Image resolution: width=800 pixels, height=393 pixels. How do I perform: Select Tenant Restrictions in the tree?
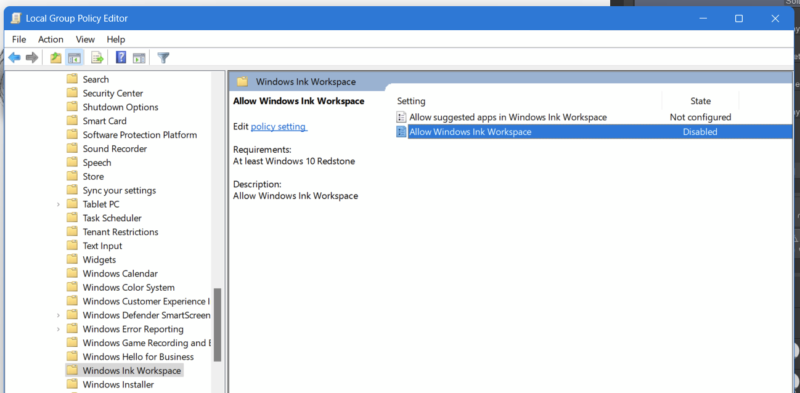click(120, 232)
